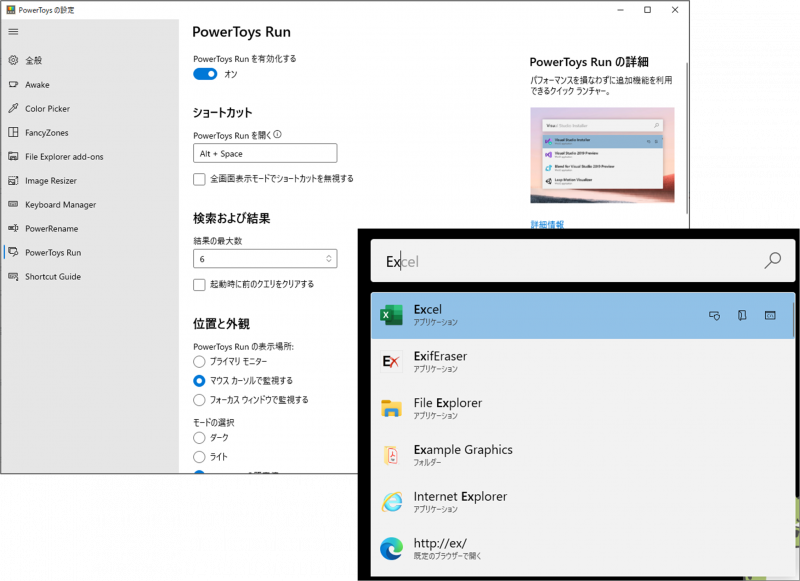This screenshot has width=800, height=581.
Task: Select the Example Graphics folder result
Action: (583, 455)
